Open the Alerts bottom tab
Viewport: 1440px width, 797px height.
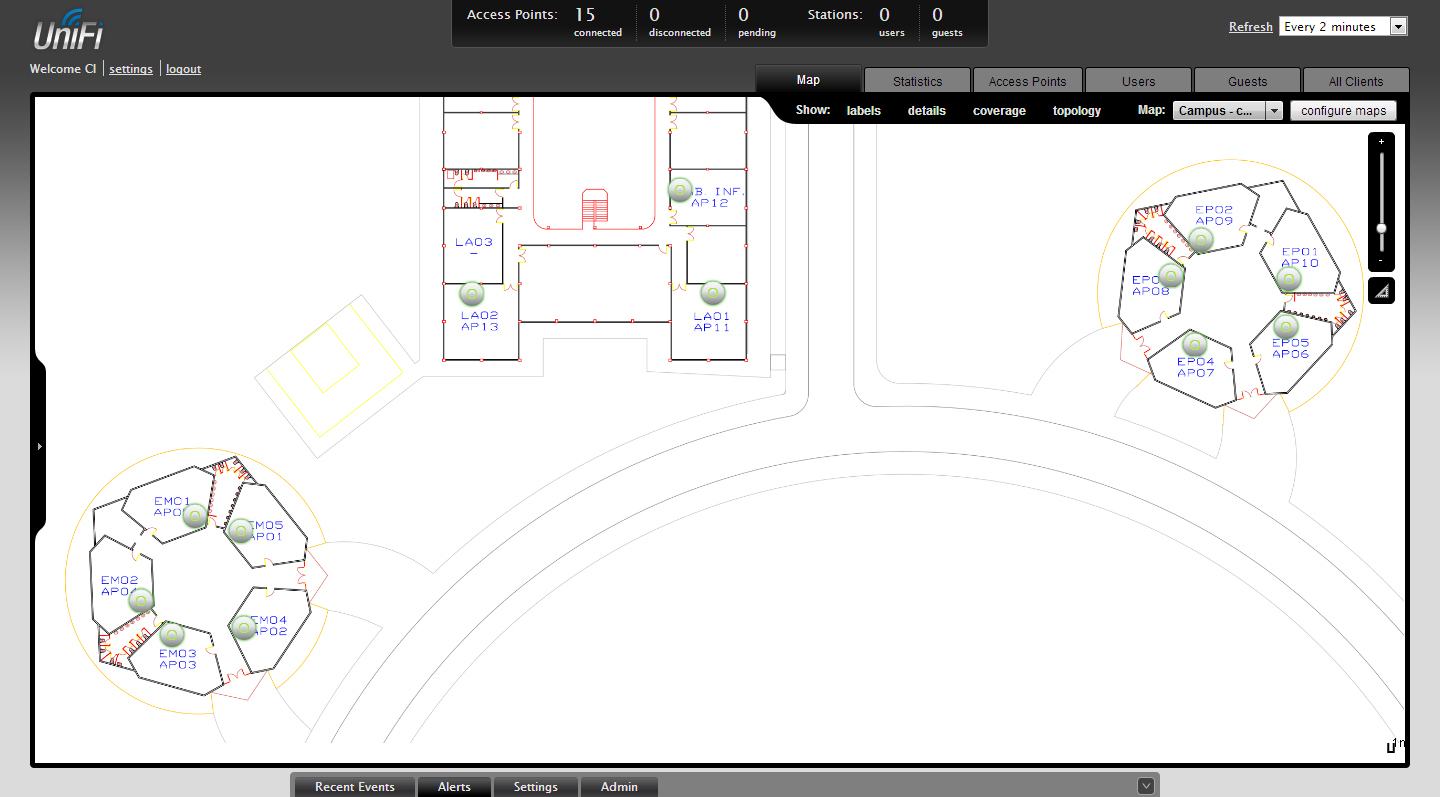tap(454, 787)
